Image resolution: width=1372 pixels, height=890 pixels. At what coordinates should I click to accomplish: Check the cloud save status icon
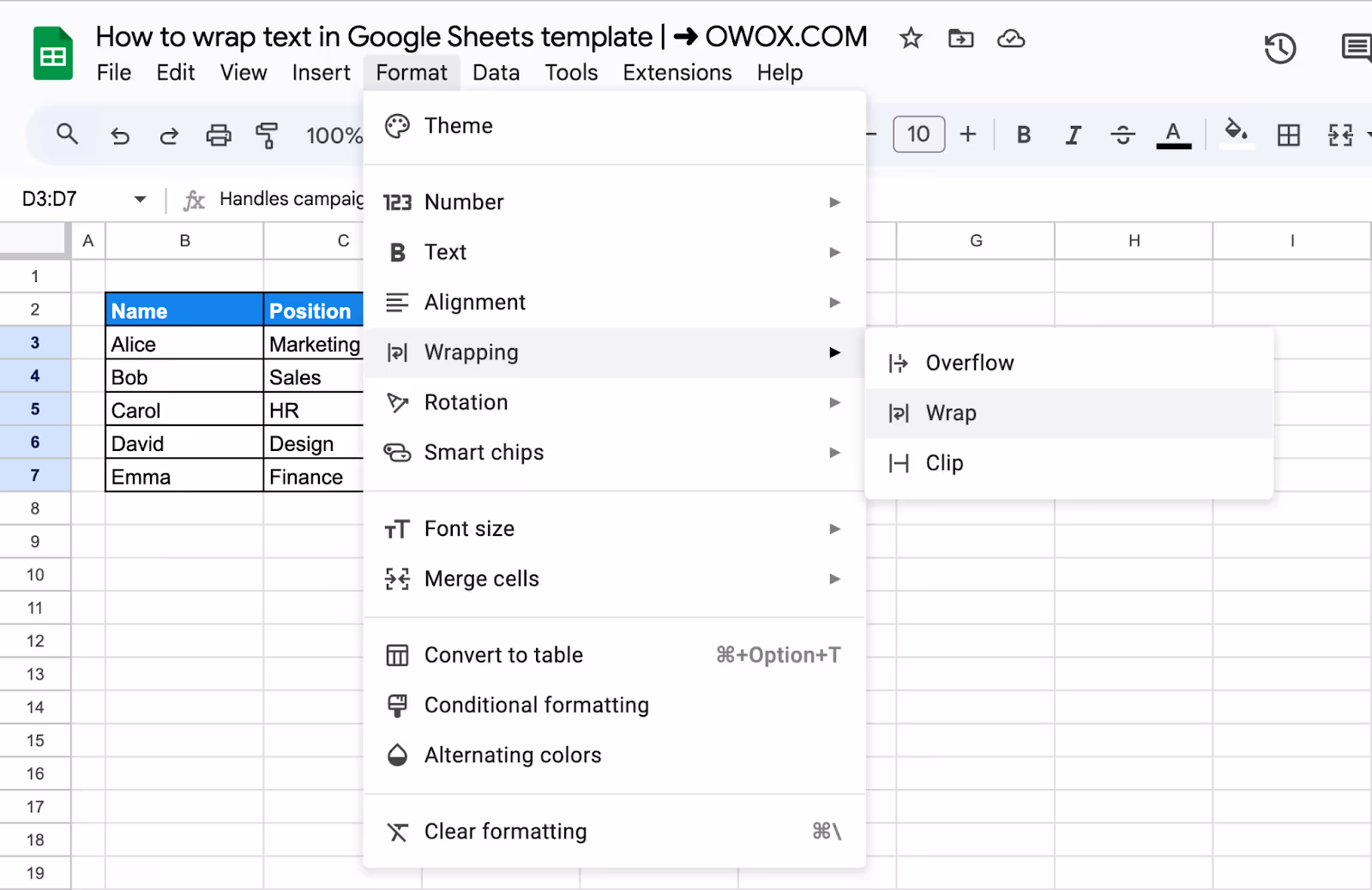click(1011, 39)
